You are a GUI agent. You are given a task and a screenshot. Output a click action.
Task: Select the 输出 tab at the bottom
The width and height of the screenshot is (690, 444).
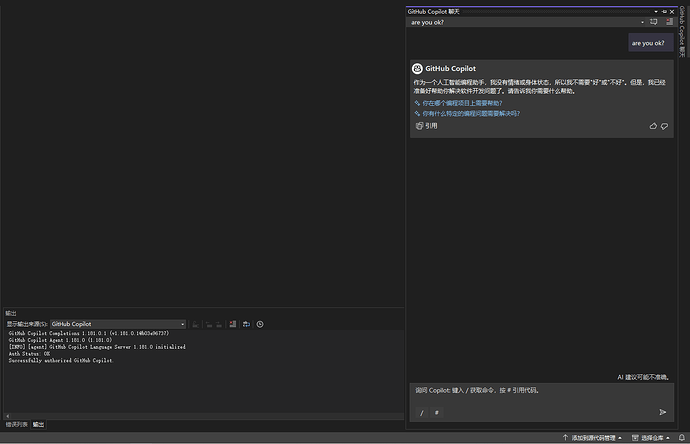(x=38, y=424)
